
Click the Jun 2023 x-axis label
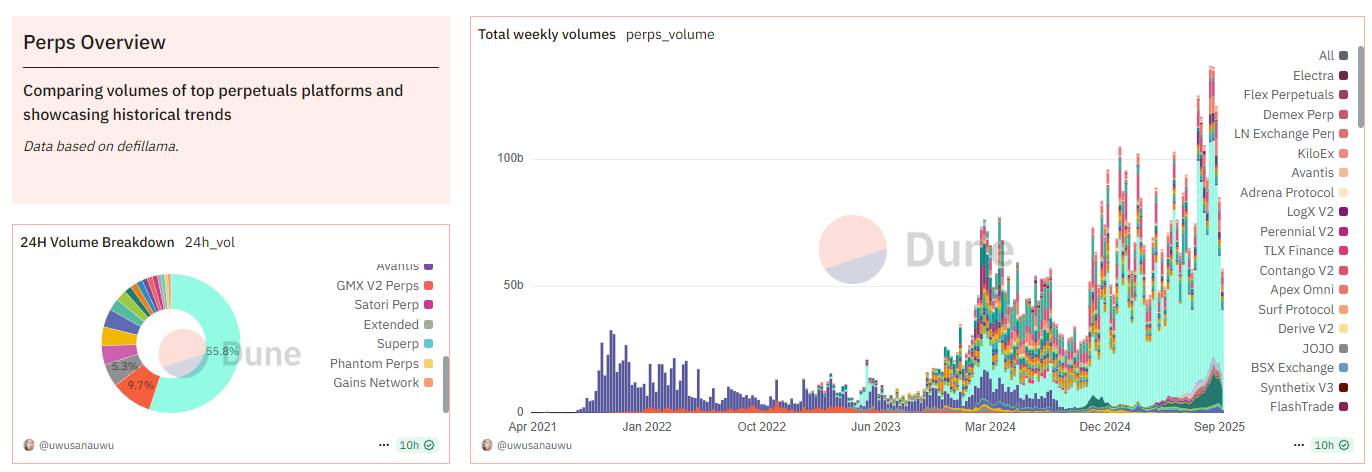876,427
